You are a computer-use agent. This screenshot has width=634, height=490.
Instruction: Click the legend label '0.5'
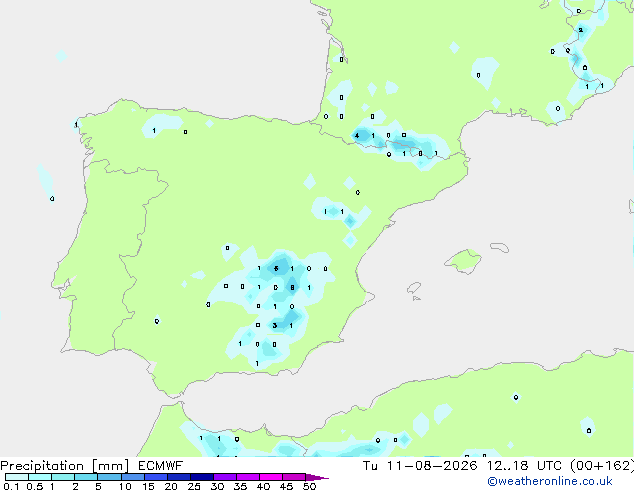(x=34, y=486)
